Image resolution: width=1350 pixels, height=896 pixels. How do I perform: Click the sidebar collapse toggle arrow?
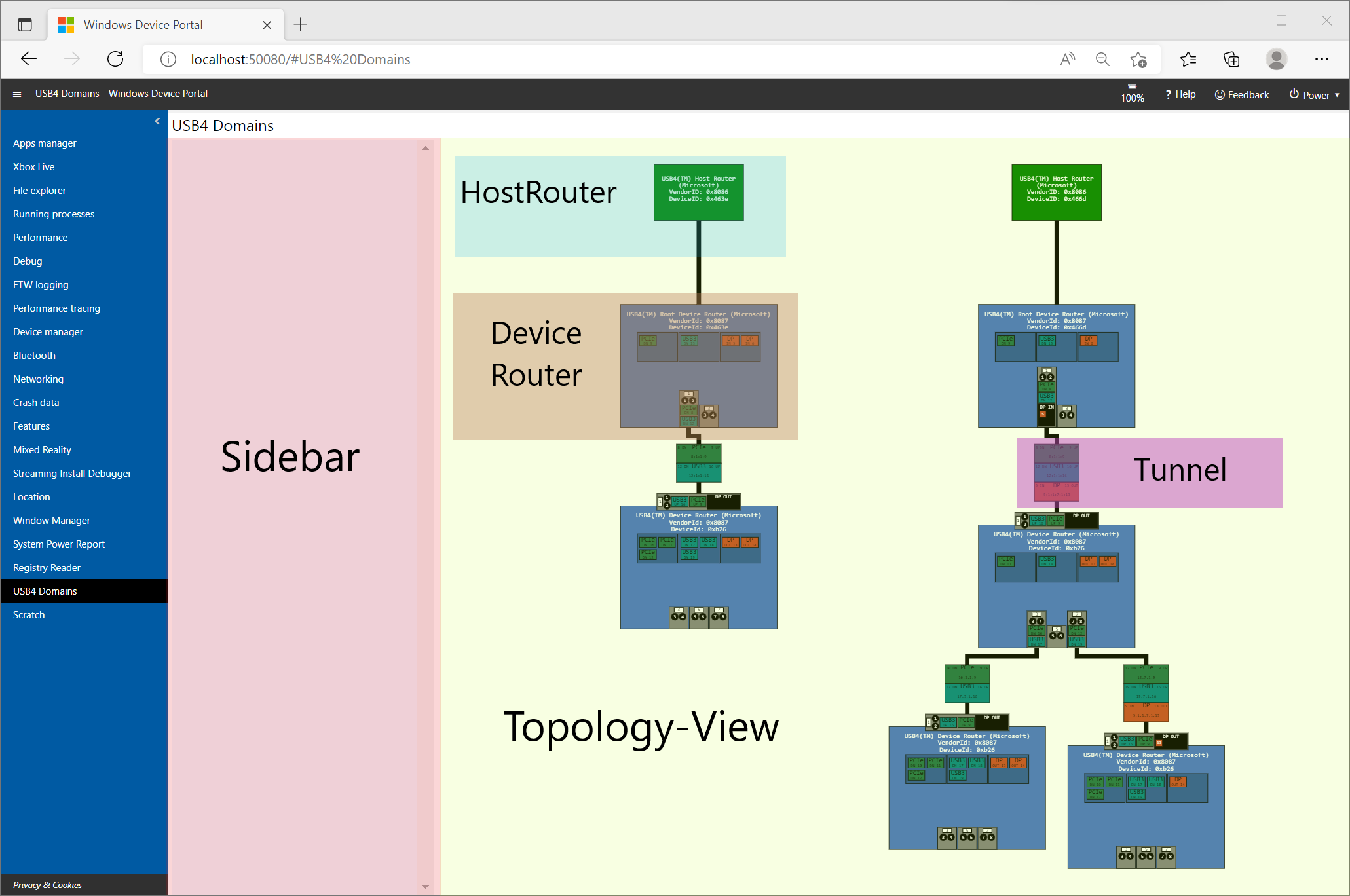pos(156,120)
